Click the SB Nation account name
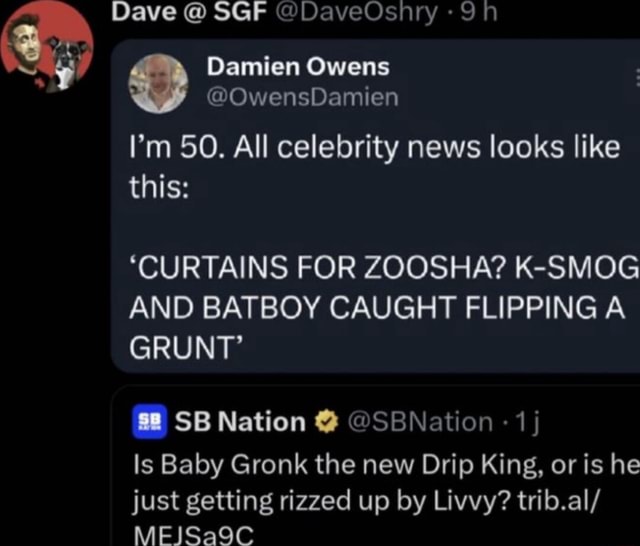640x546 pixels. coord(239,422)
